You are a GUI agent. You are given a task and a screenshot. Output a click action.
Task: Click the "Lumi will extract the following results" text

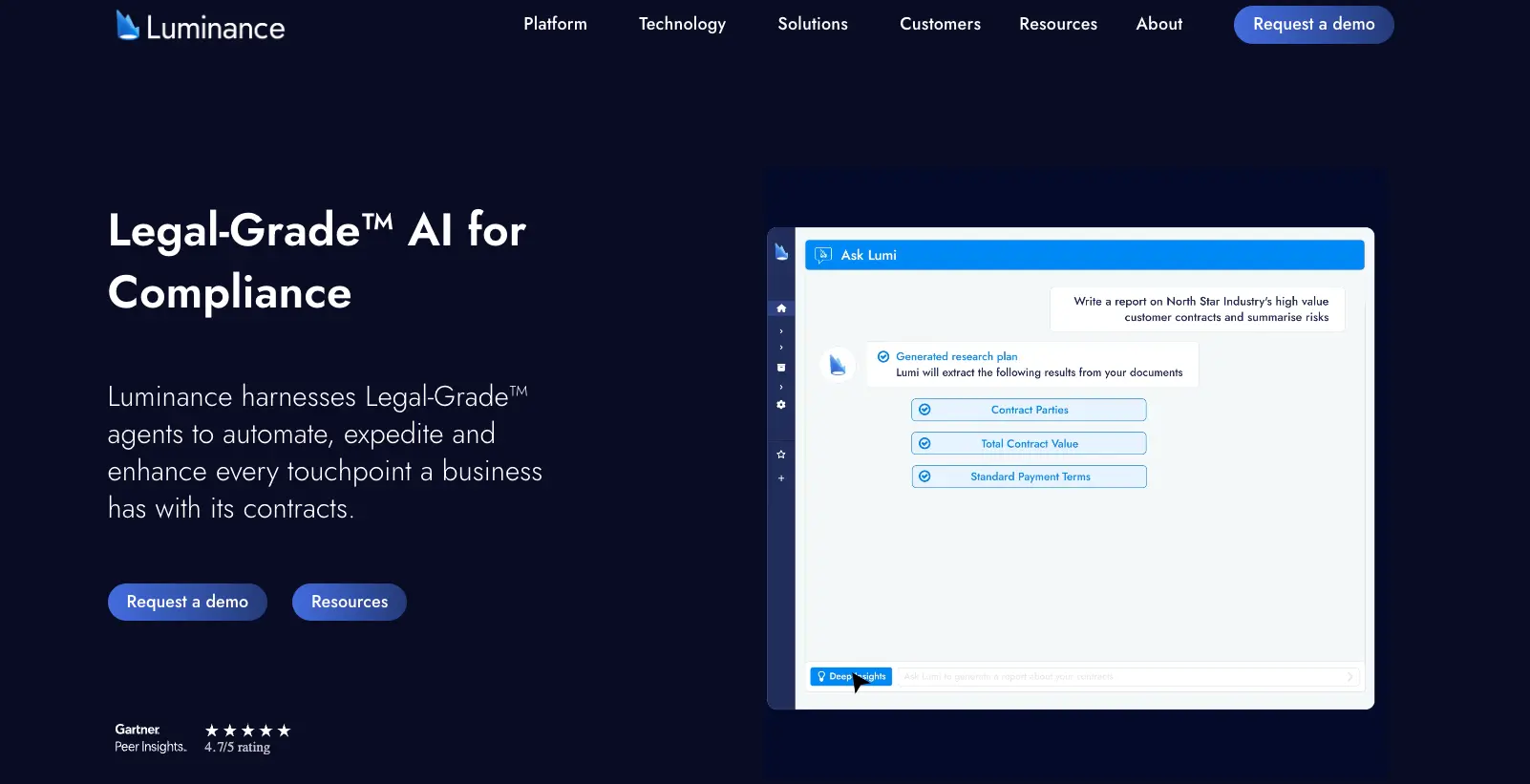coord(1039,372)
